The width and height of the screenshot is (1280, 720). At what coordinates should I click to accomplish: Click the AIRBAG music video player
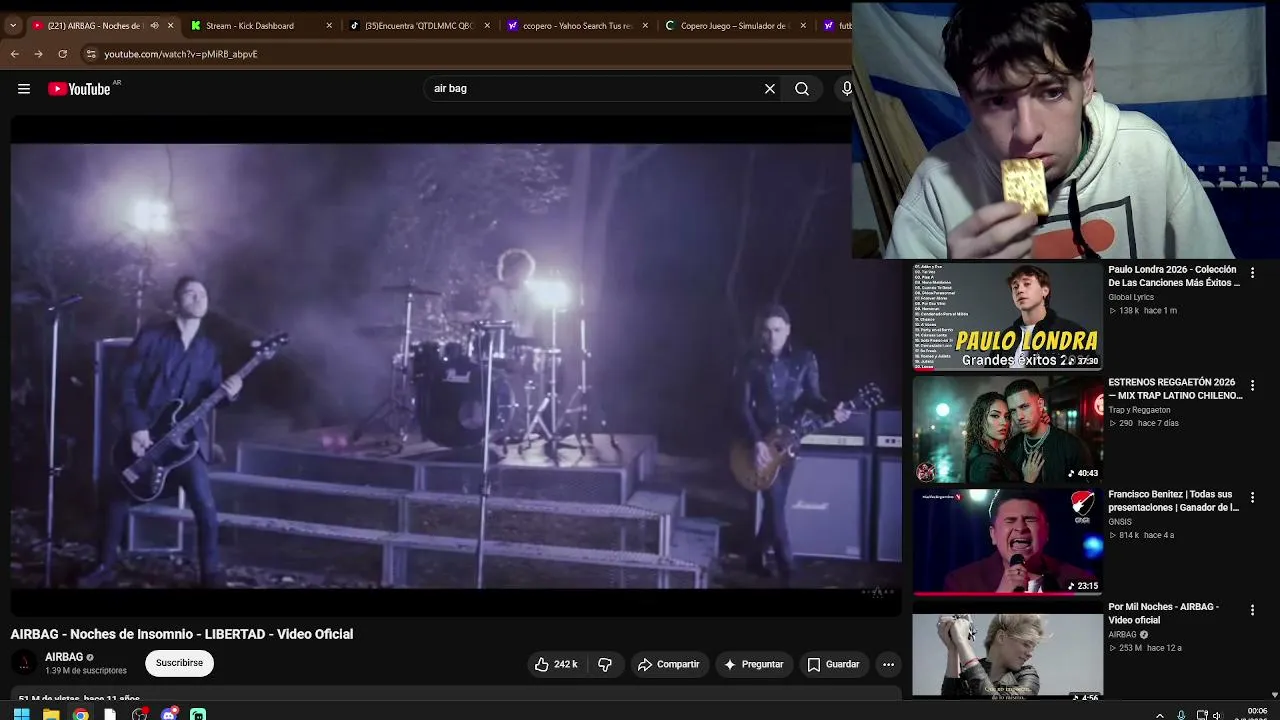tap(456, 366)
